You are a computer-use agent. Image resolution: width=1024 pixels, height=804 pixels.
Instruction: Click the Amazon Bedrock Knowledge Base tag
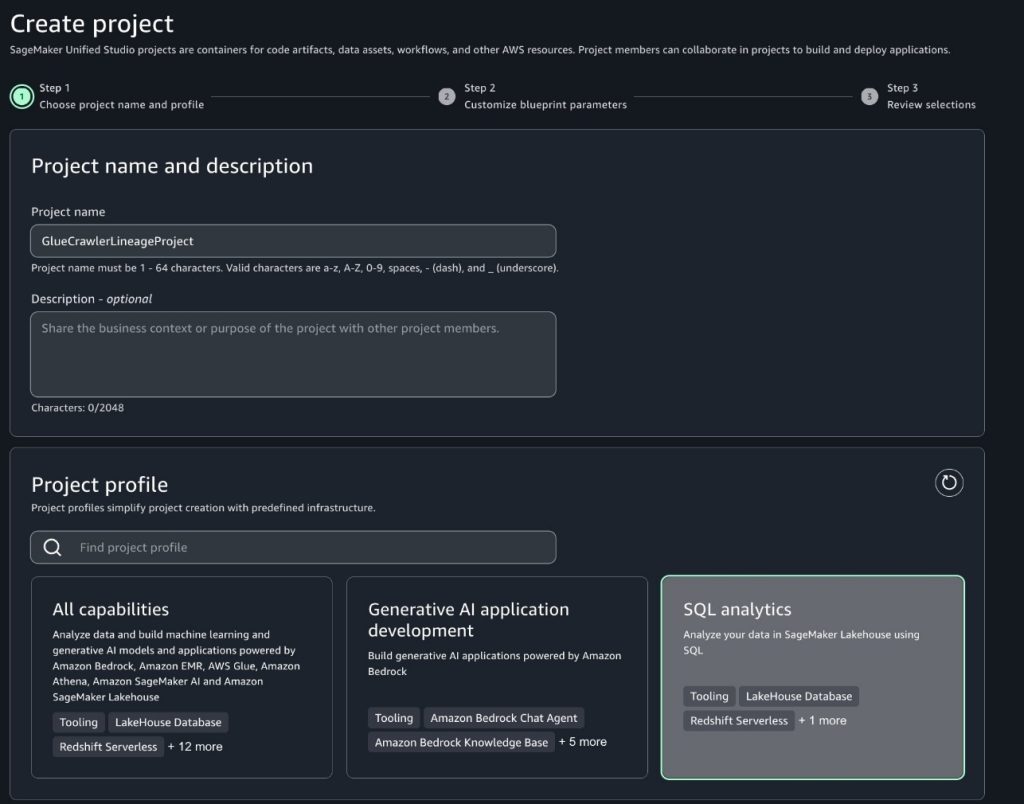pos(461,742)
